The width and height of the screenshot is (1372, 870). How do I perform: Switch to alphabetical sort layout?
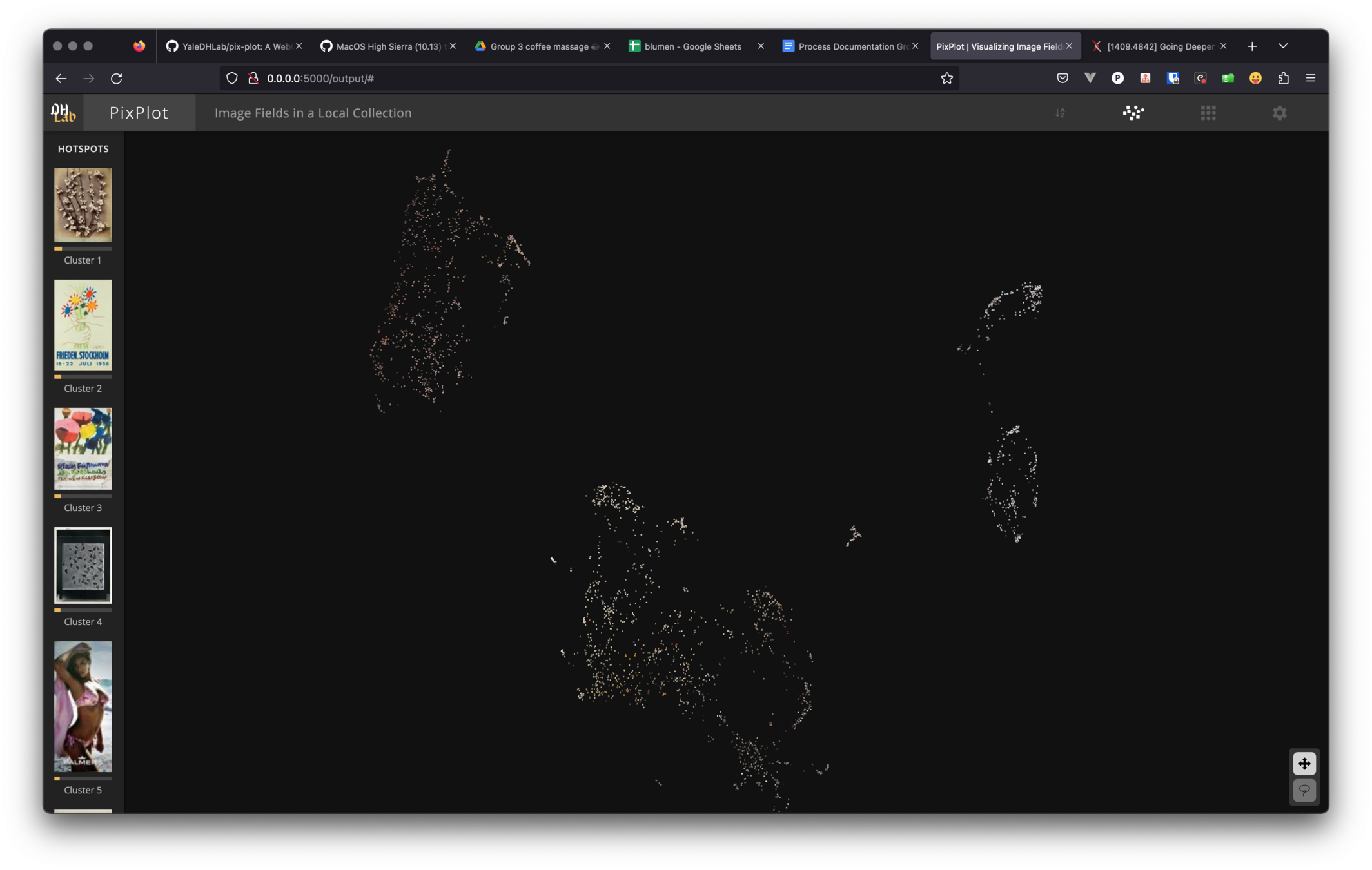click(x=1060, y=113)
